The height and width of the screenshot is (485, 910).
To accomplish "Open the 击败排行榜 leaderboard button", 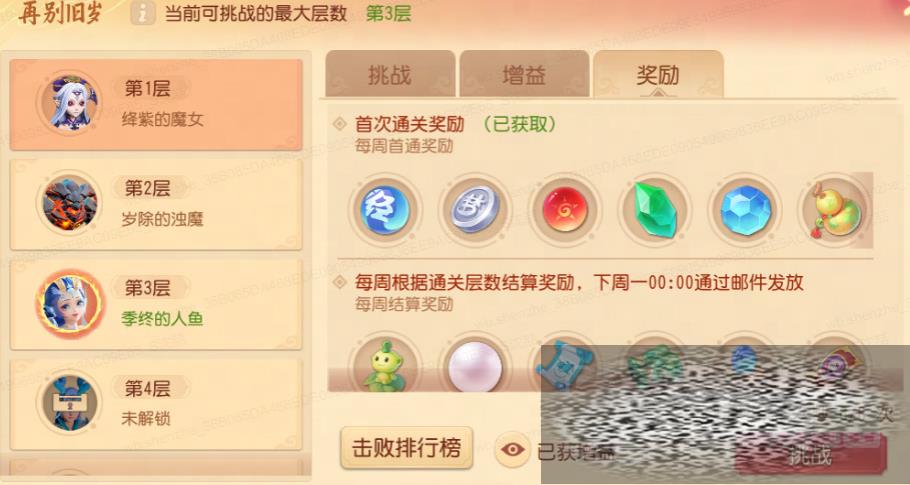I will (406, 448).
